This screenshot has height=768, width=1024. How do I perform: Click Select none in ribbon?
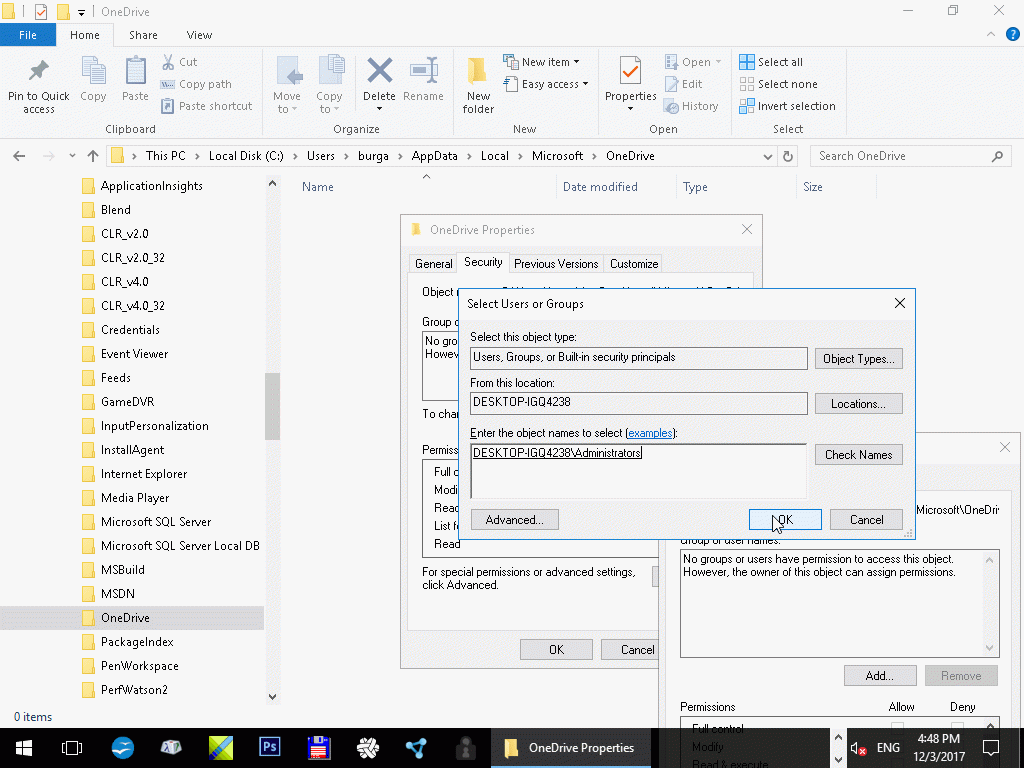(x=778, y=84)
